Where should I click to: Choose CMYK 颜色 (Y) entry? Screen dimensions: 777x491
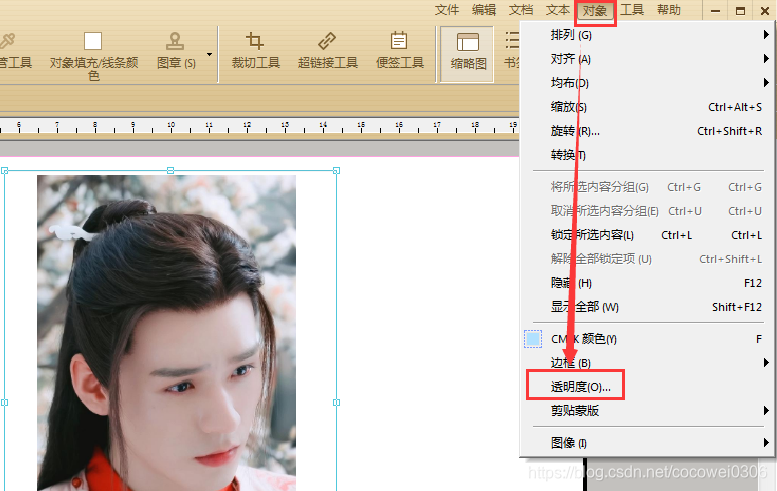[x=647, y=339]
